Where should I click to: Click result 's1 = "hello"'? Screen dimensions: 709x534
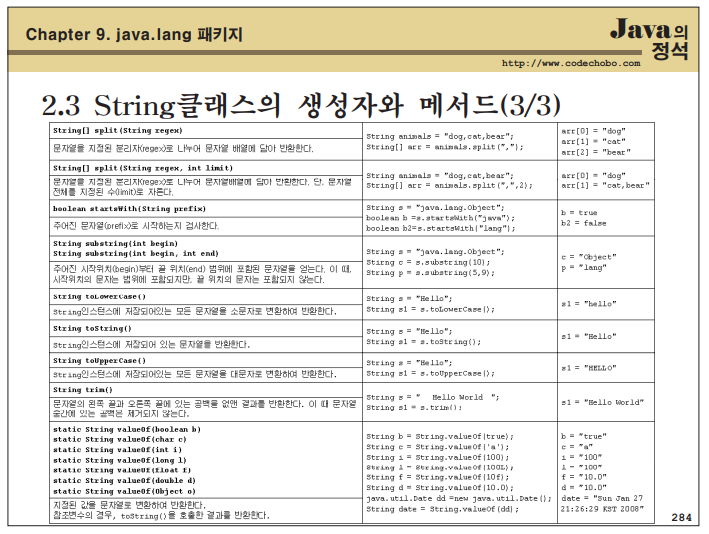[589, 304]
